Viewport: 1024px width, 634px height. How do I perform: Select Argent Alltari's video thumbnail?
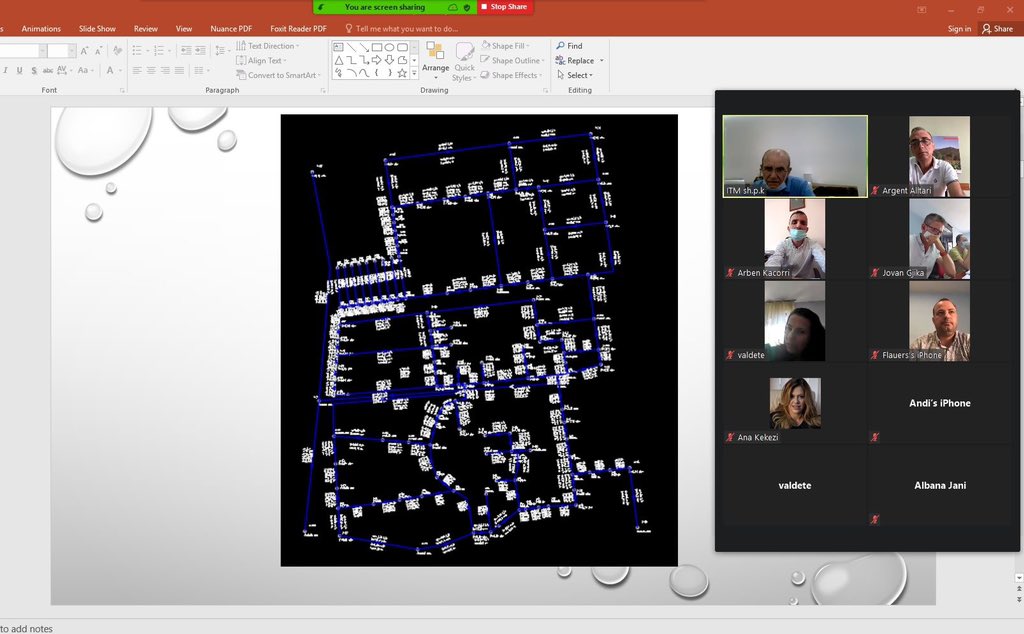pos(940,157)
